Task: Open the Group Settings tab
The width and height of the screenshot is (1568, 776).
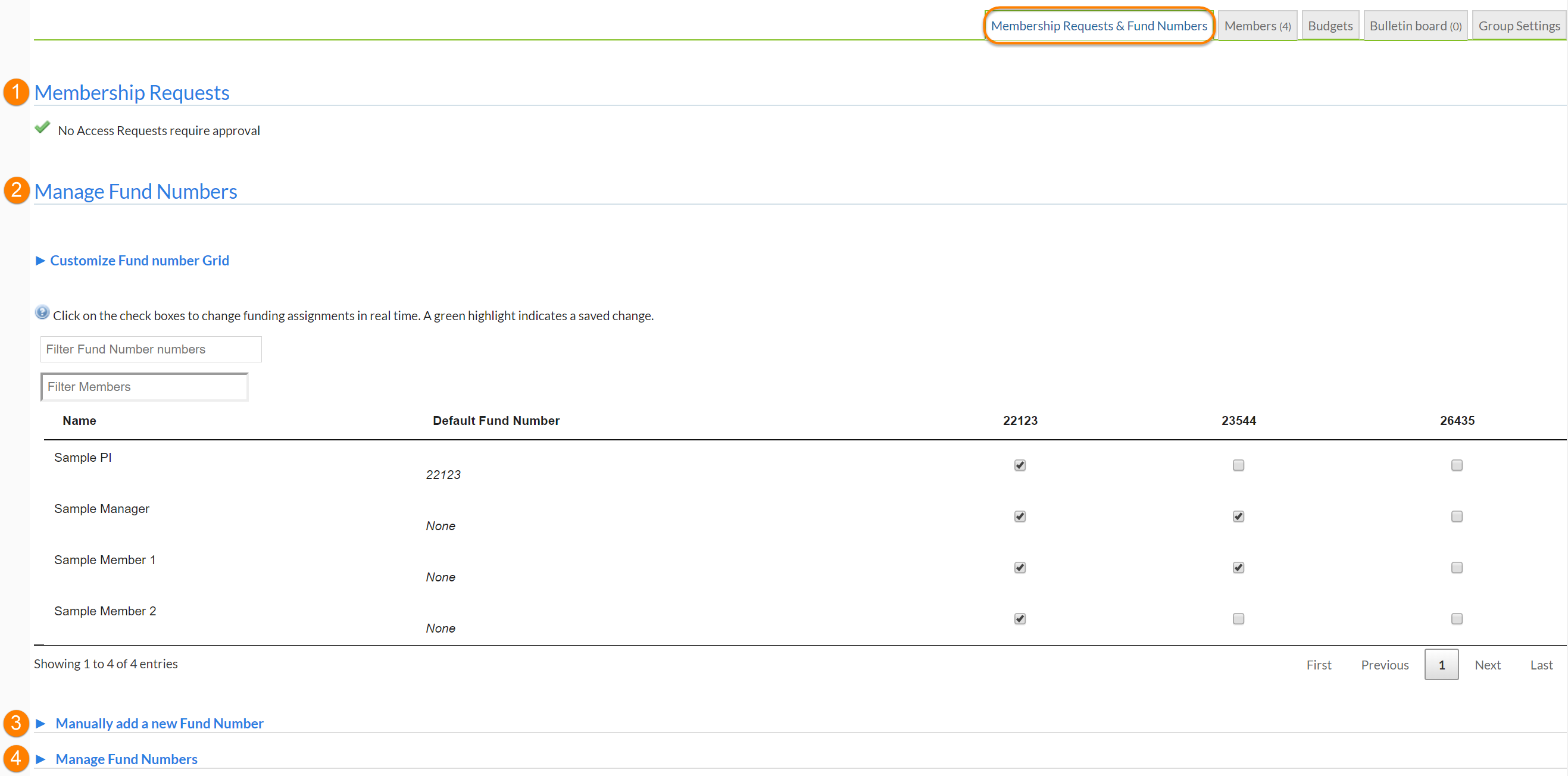Action: point(1519,26)
